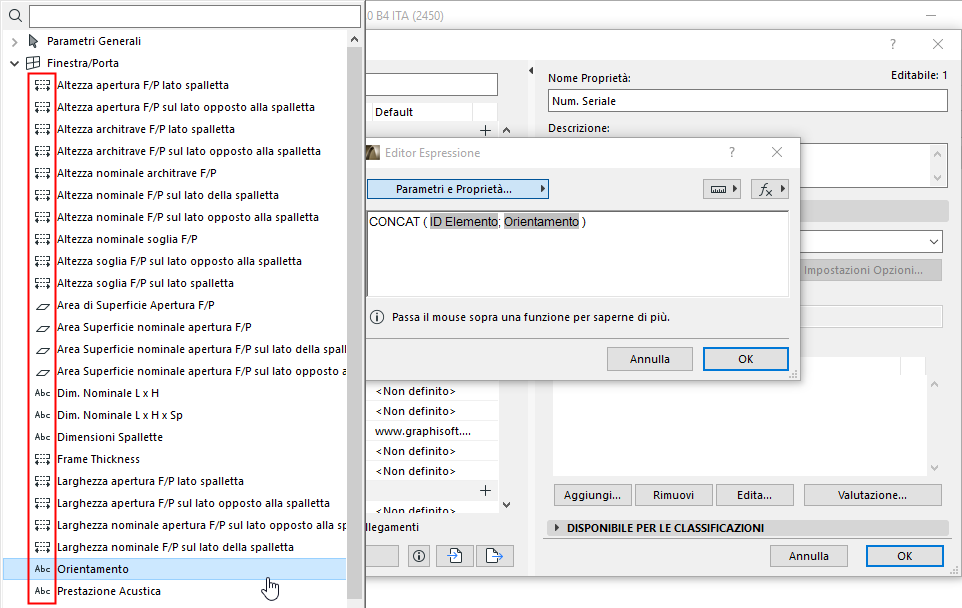Click OK in Property Manager dialog
Viewport: 962px width, 608px height.
(904, 556)
